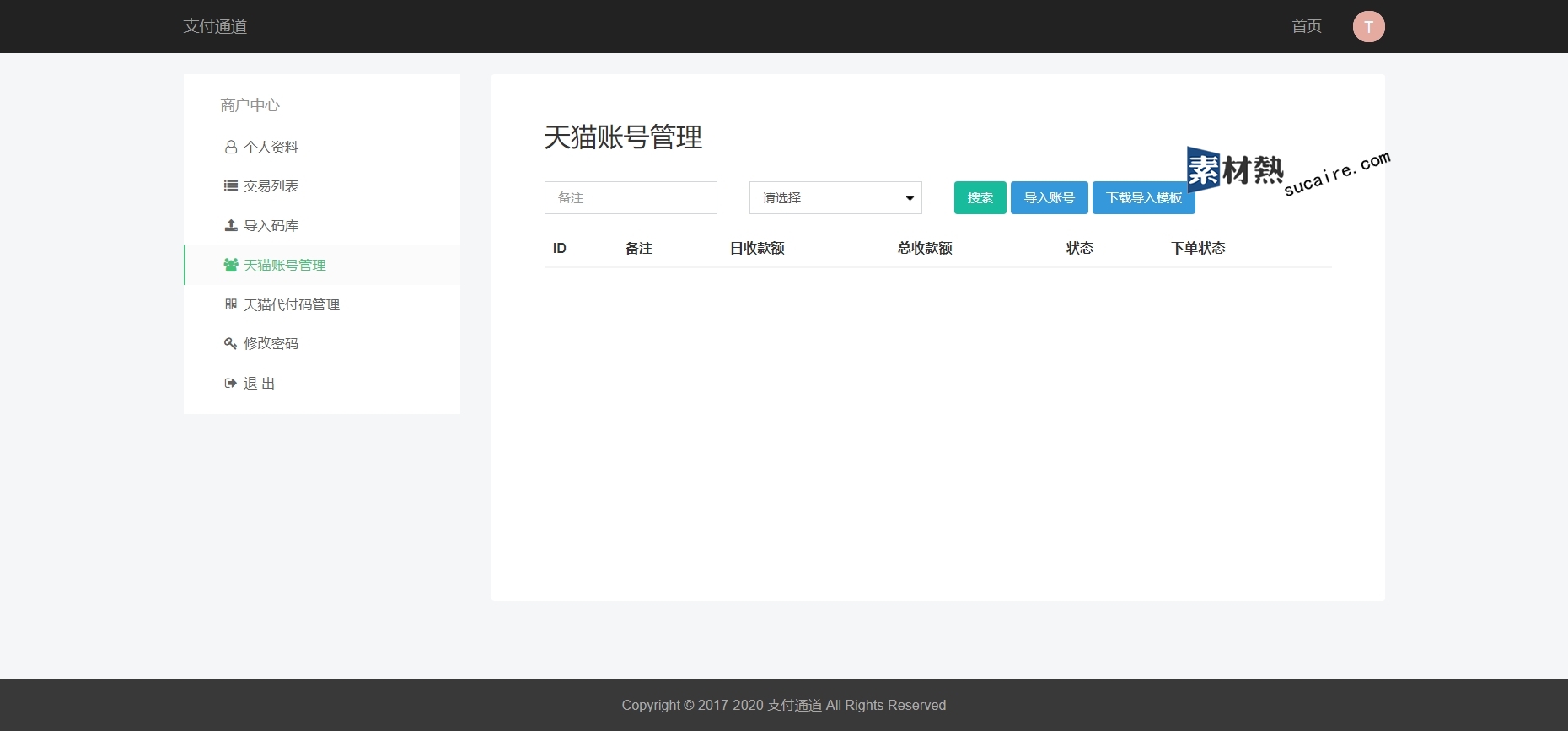Focus the 备注 search input field
The width and height of the screenshot is (1568, 731).
(631, 197)
